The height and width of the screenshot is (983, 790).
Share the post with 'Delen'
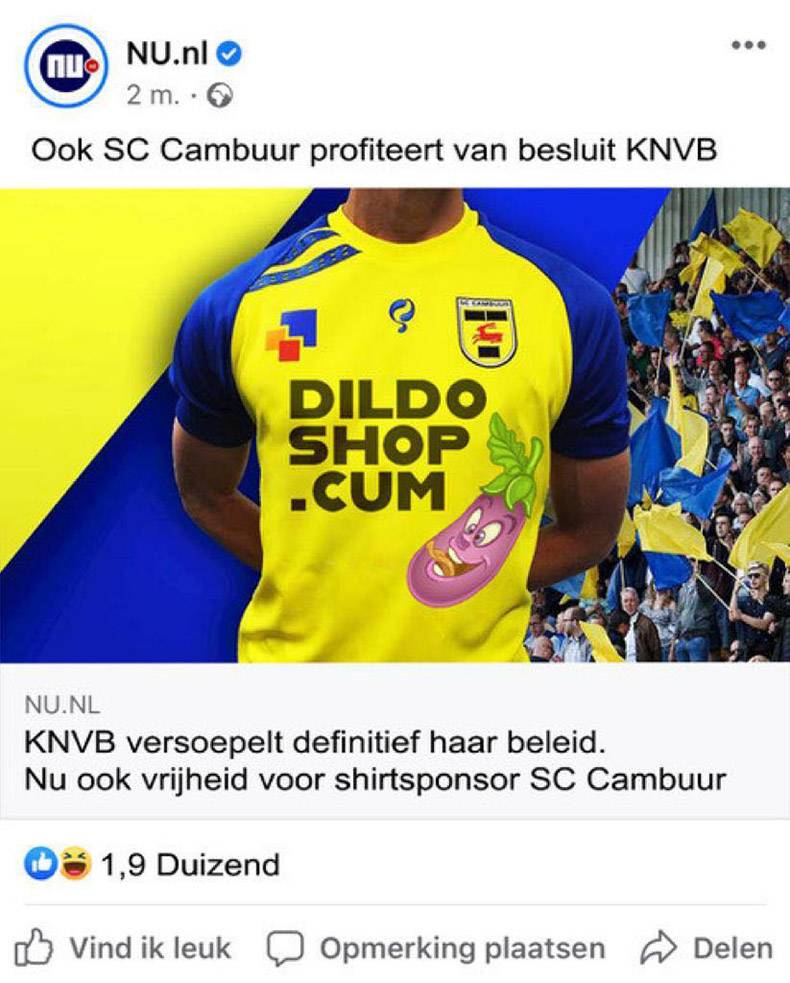click(707, 948)
